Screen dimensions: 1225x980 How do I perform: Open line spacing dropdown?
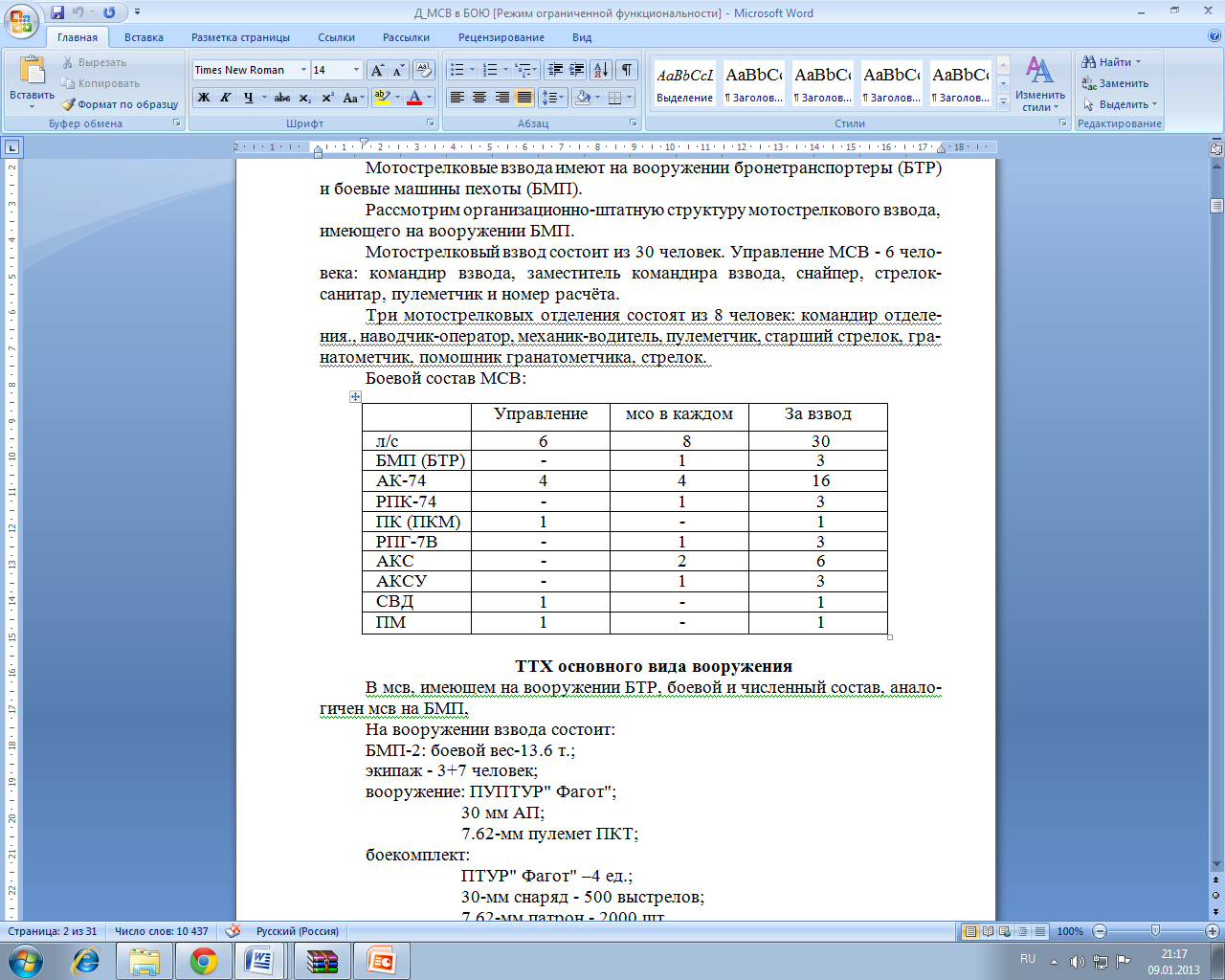tap(552, 98)
